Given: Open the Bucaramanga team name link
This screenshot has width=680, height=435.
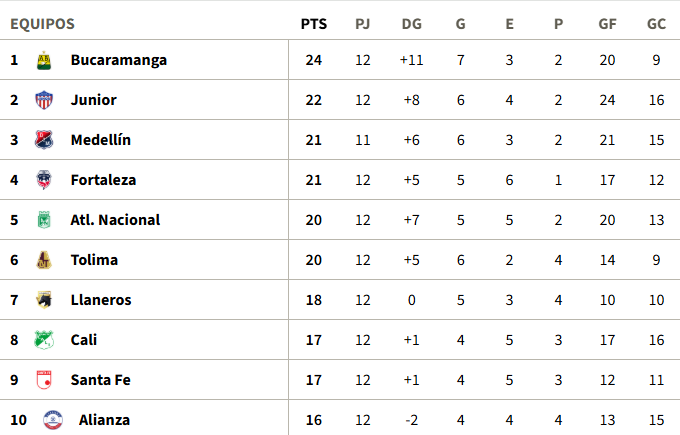Looking at the screenshot, I should tap(118, 60).
